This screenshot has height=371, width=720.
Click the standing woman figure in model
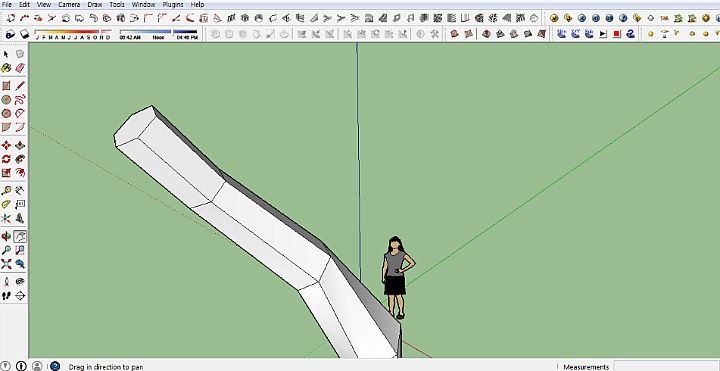pos(397,277)
